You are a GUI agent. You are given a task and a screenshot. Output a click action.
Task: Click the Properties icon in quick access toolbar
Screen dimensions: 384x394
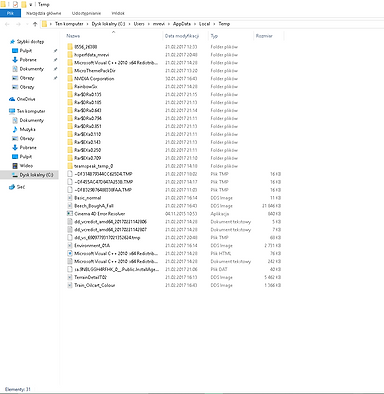(x=15, y=4)
